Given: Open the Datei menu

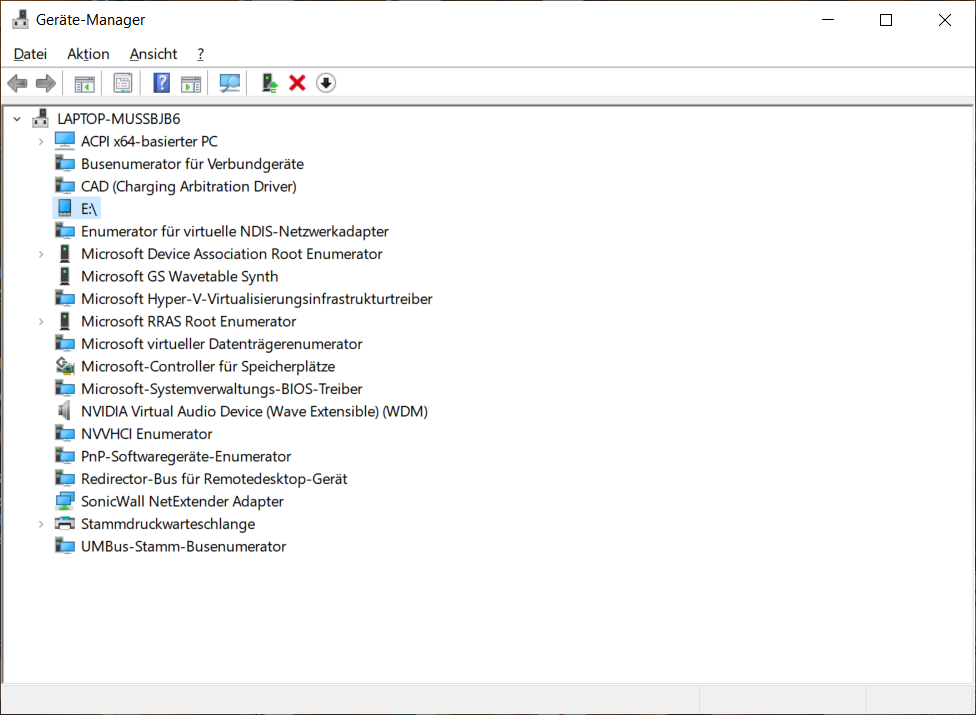Looking at the screenshot, I should 30,54.
